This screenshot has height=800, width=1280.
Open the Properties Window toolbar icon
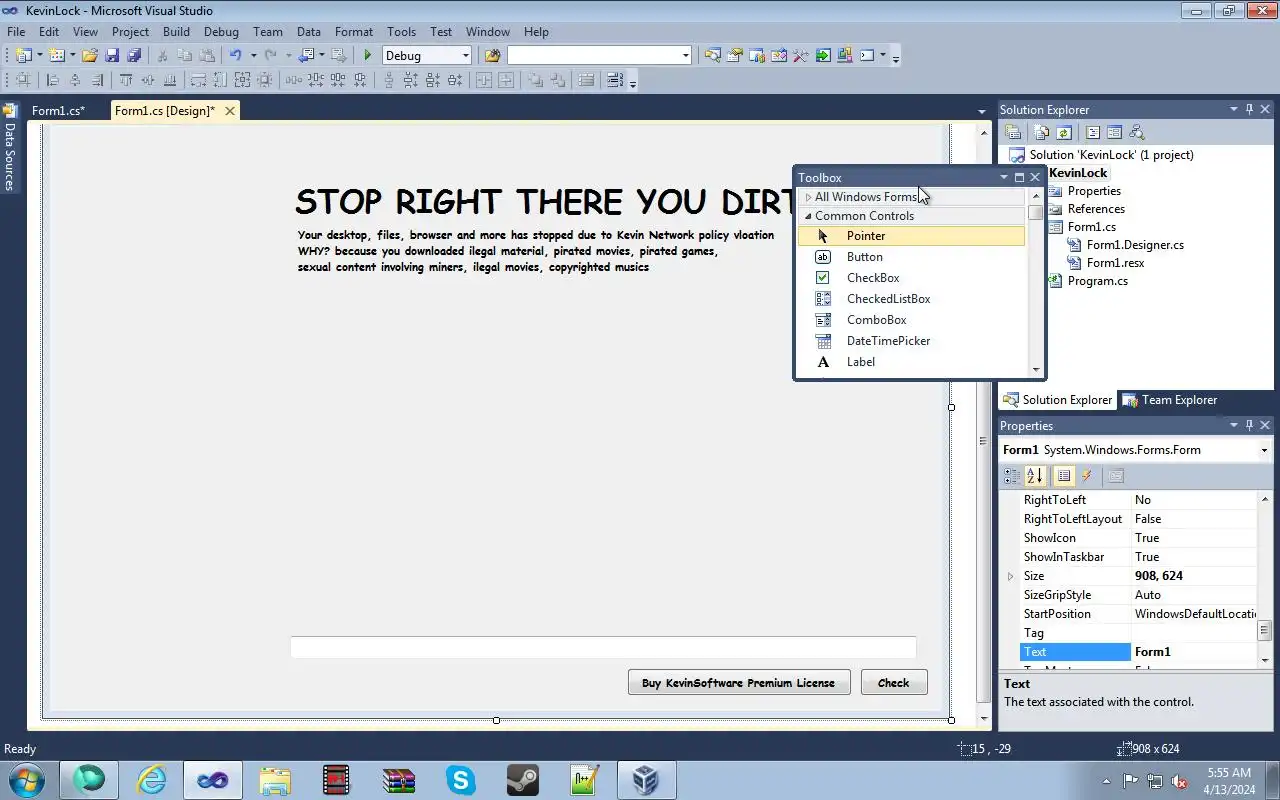coord(735,56)
